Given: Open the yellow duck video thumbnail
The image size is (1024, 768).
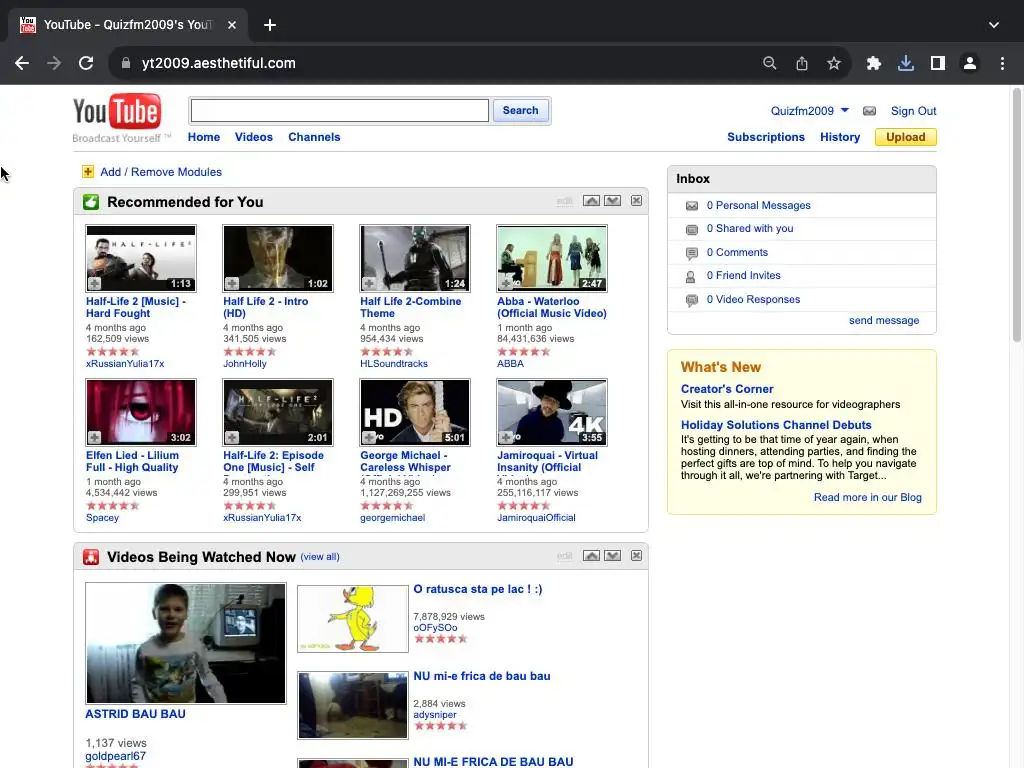Looking at the screenshot, I should tap(353, 618).
